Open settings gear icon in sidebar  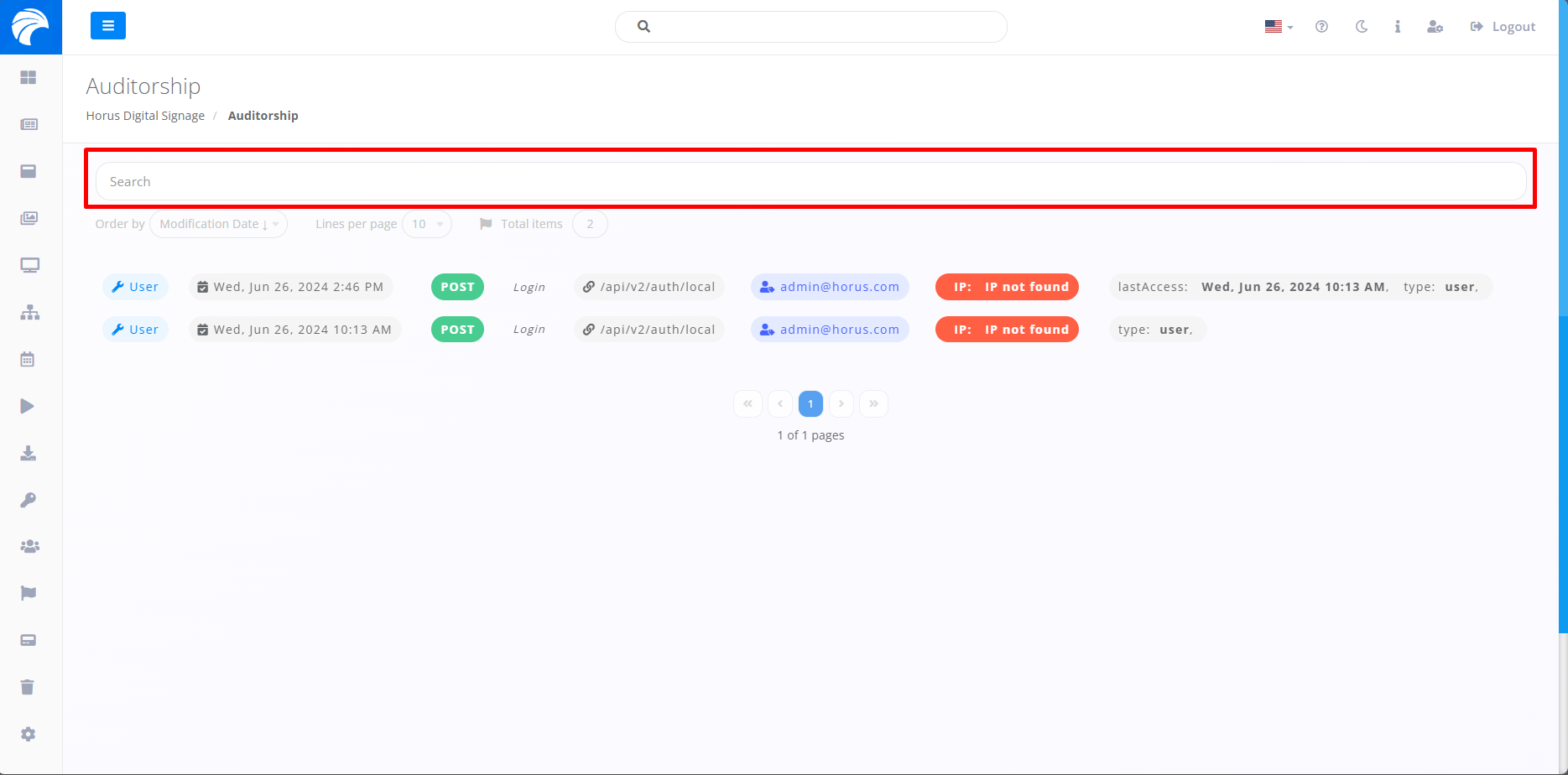click(29, 735)
